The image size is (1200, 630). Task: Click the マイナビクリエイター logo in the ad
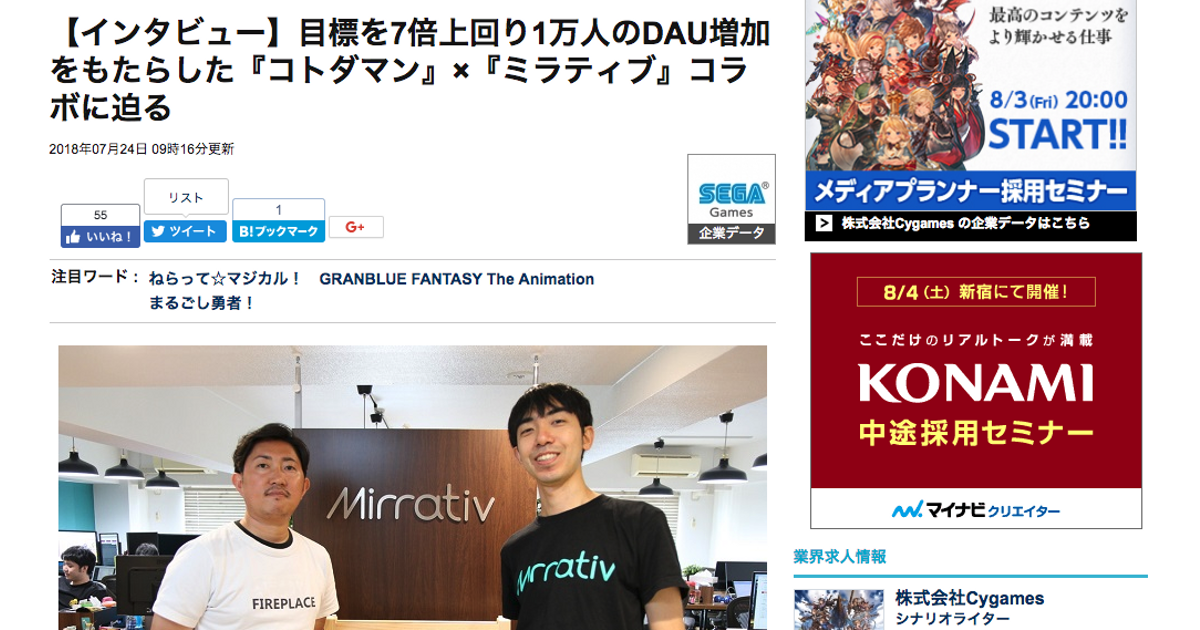click(x=976, y=510)
